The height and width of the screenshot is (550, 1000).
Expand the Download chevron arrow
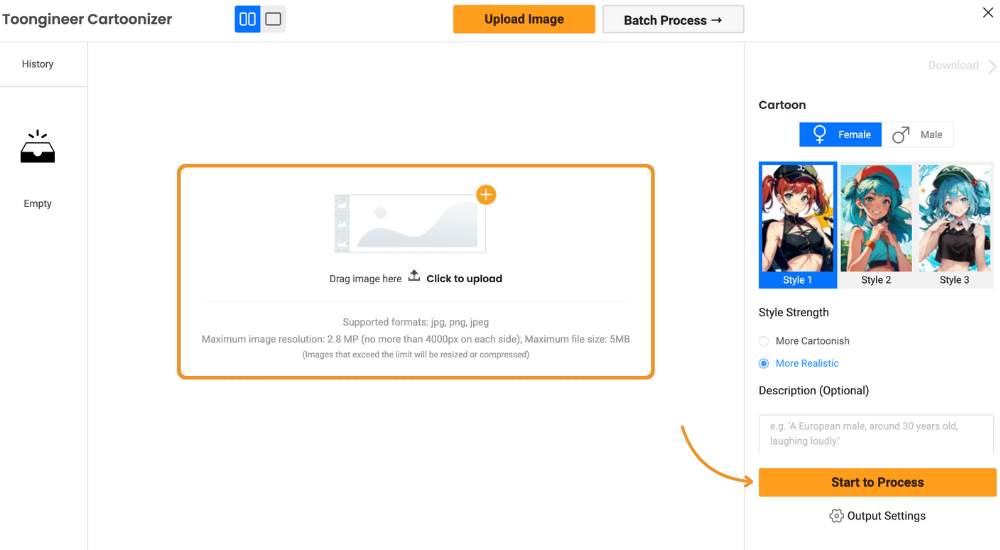[992, 66]
